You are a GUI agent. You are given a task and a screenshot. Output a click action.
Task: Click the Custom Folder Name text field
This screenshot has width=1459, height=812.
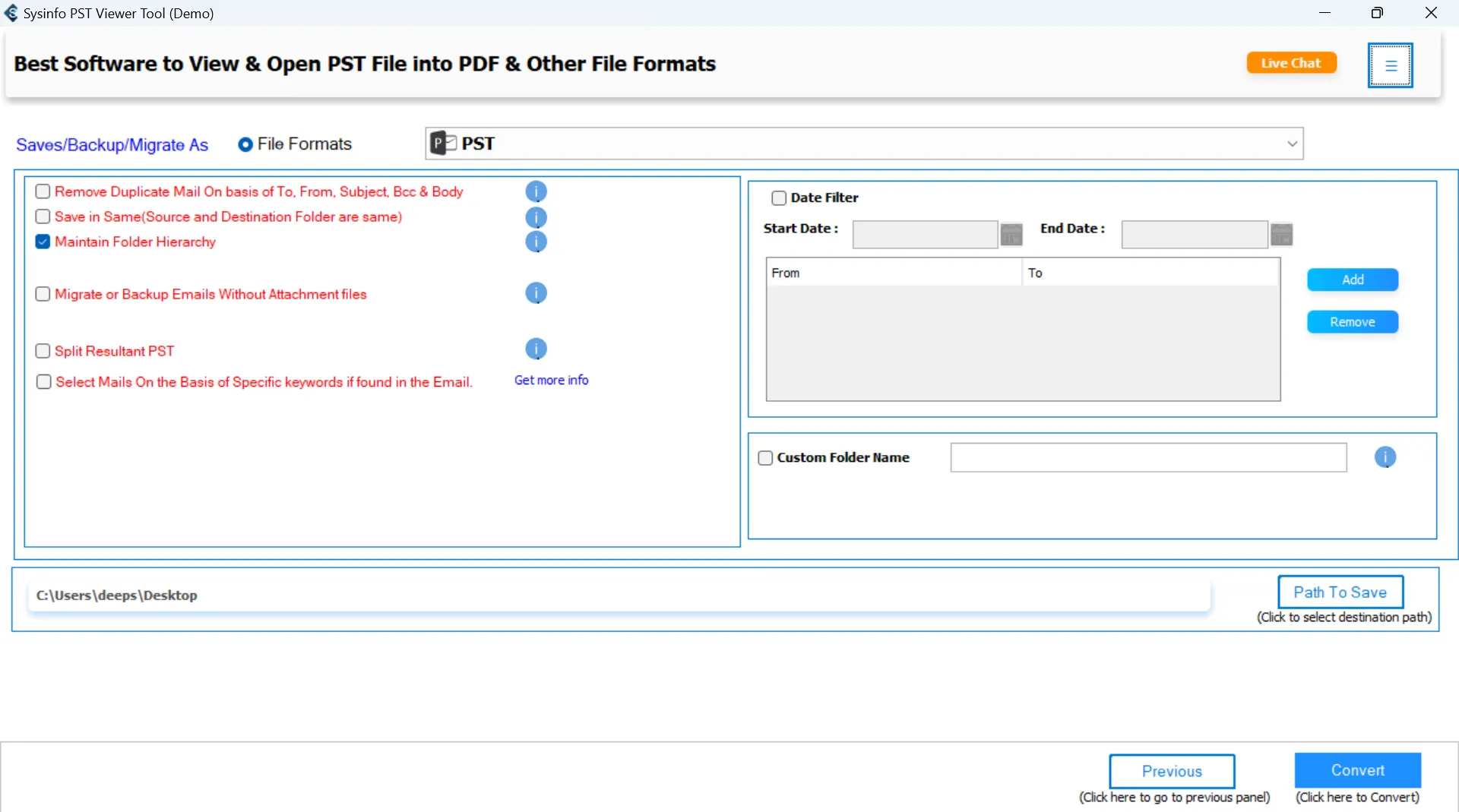click(x=1148, y=457)
